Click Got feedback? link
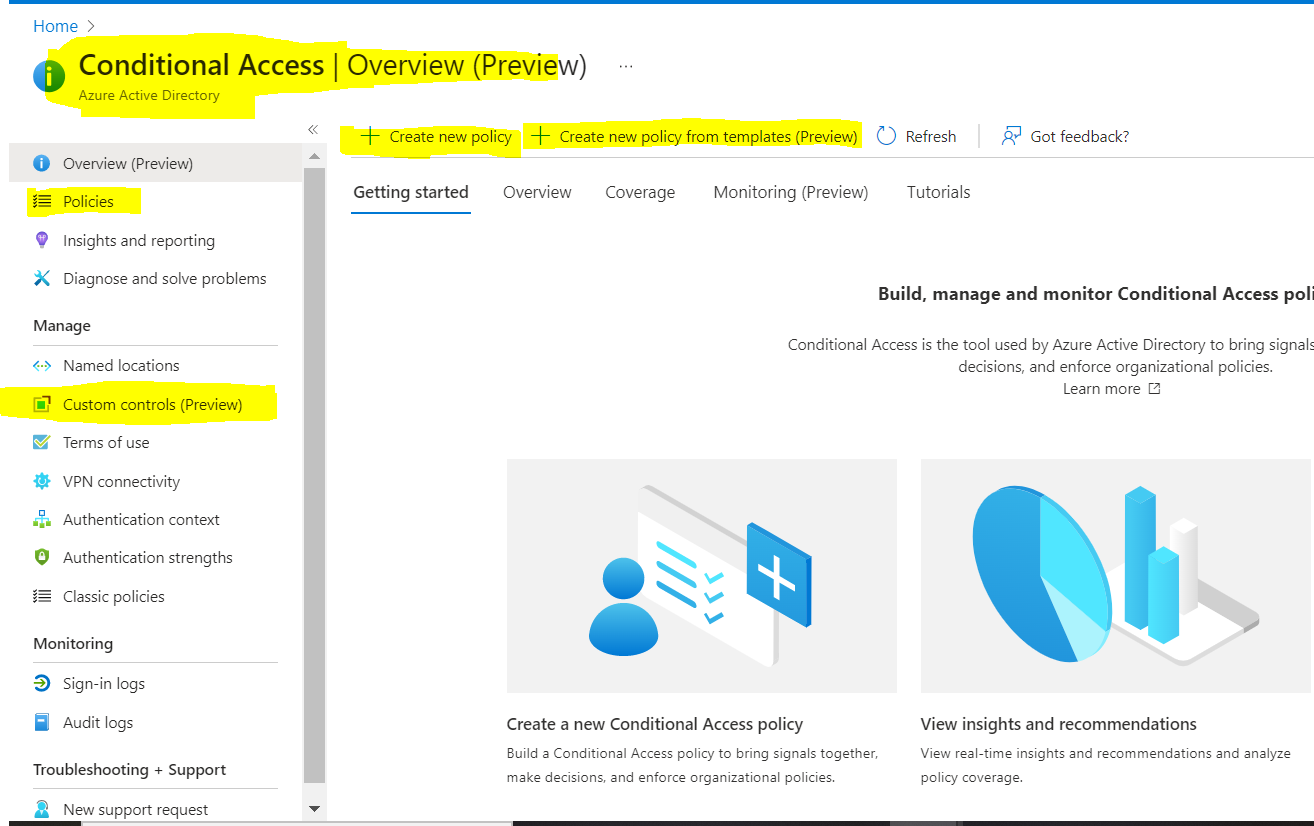This screenshot has width=1314, height=826. tap(1080, 136)
